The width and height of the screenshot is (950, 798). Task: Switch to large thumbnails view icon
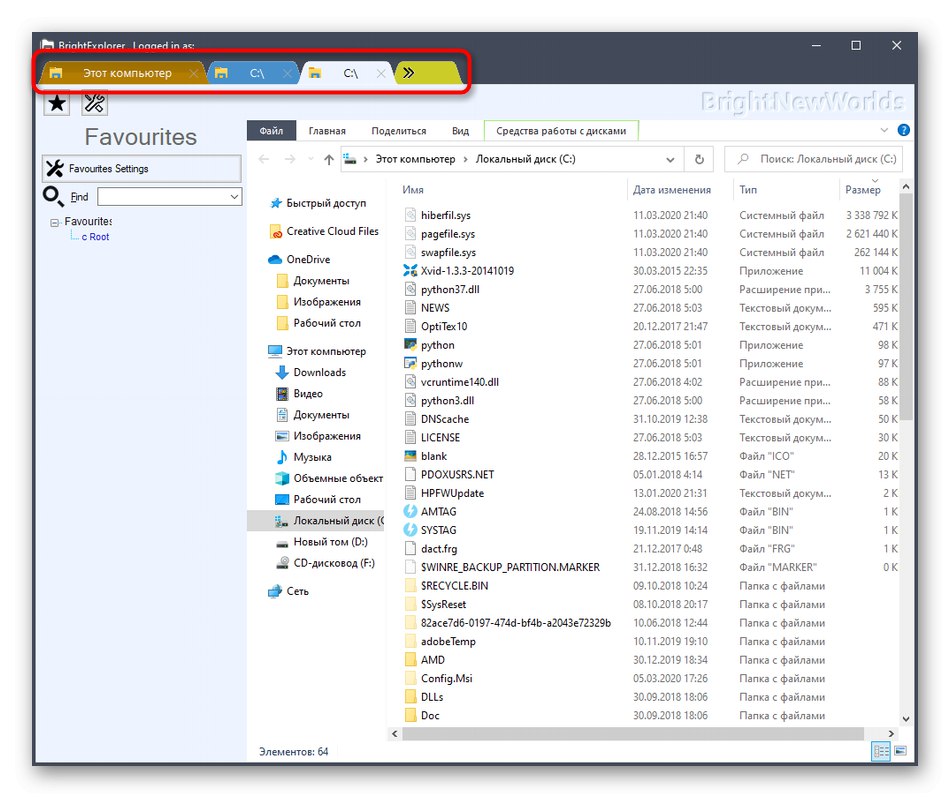(x=900, y=752)
